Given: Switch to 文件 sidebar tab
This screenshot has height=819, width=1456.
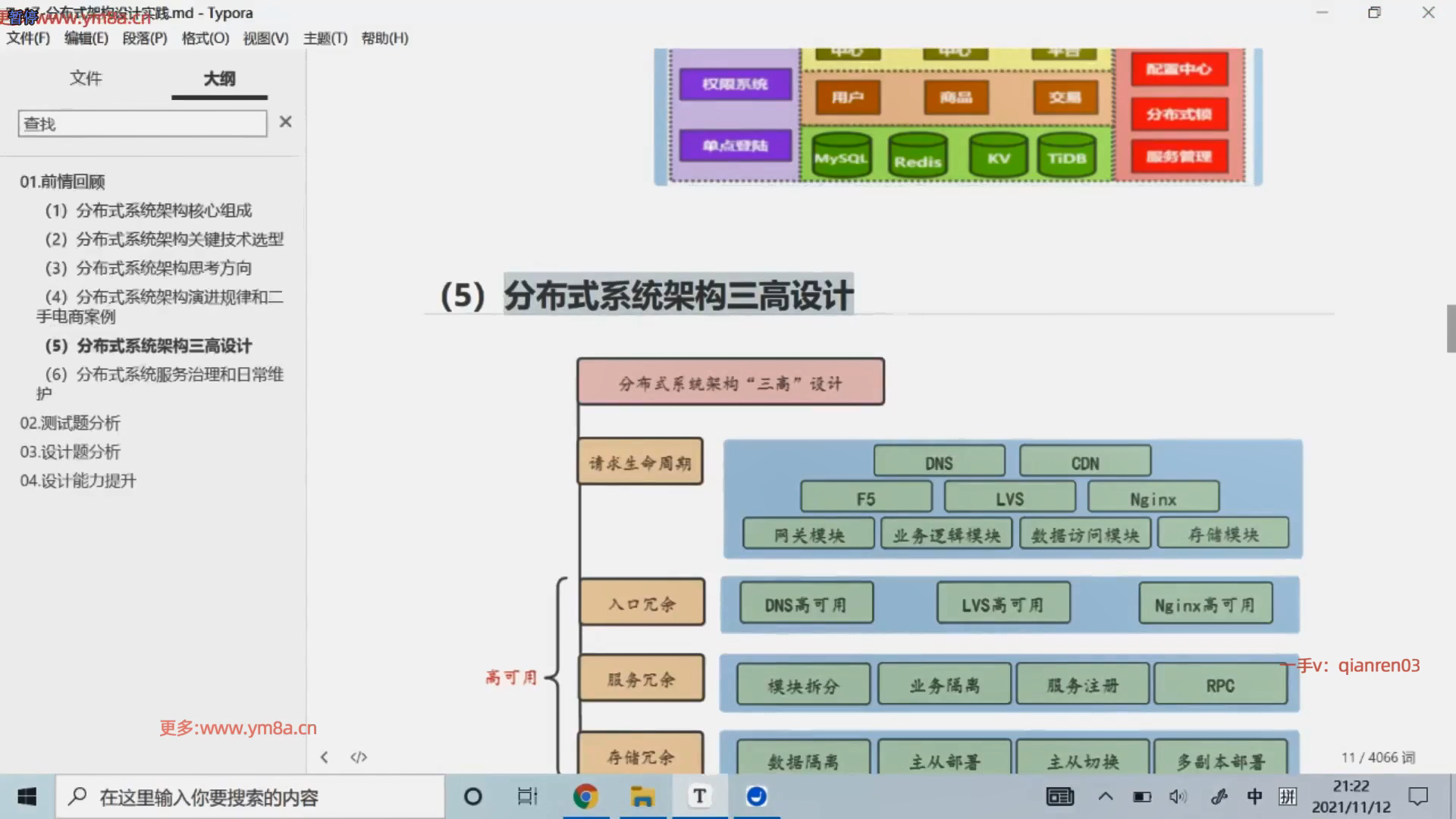Looking at the screenshot, I should coord(86,78).
